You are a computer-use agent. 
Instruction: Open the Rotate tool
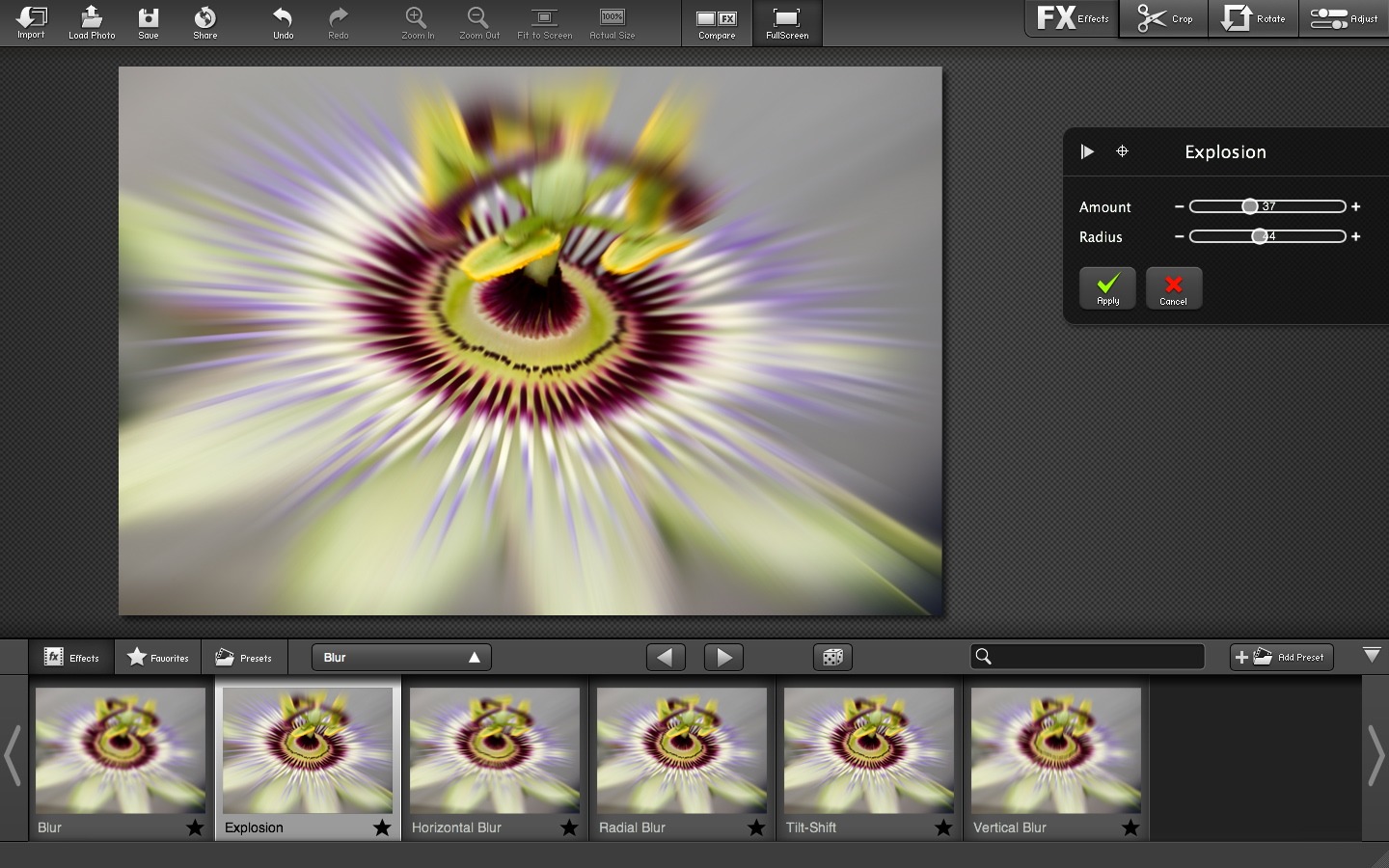tap(1253, 19)
